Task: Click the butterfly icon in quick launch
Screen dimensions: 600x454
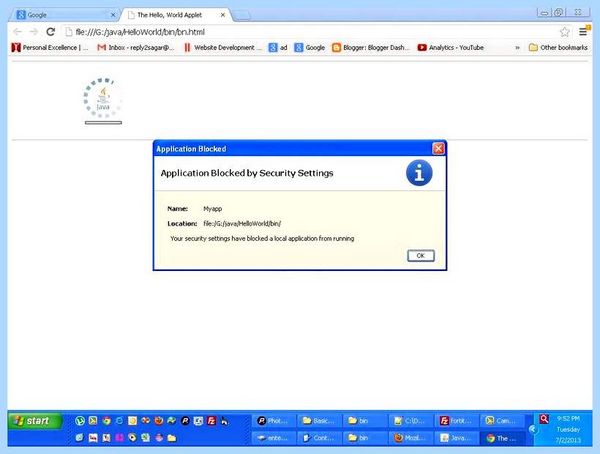Action: click(145, 421)
